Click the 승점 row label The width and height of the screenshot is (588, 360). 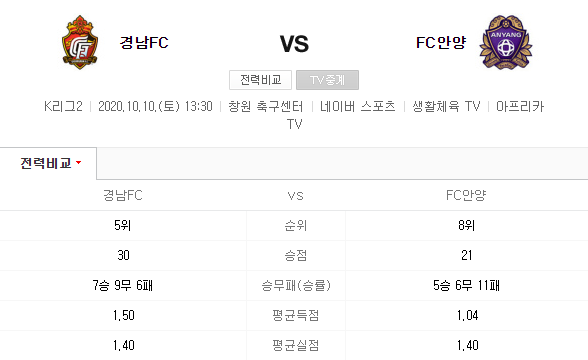[x=296, y=255]
